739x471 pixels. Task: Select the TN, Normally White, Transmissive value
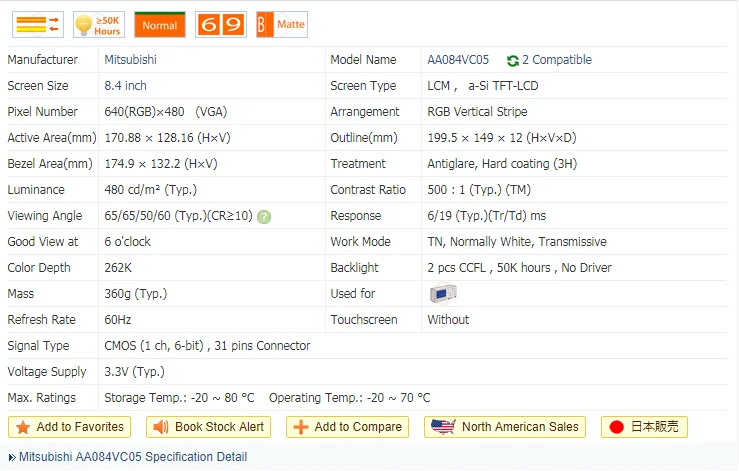coord(517,241)
